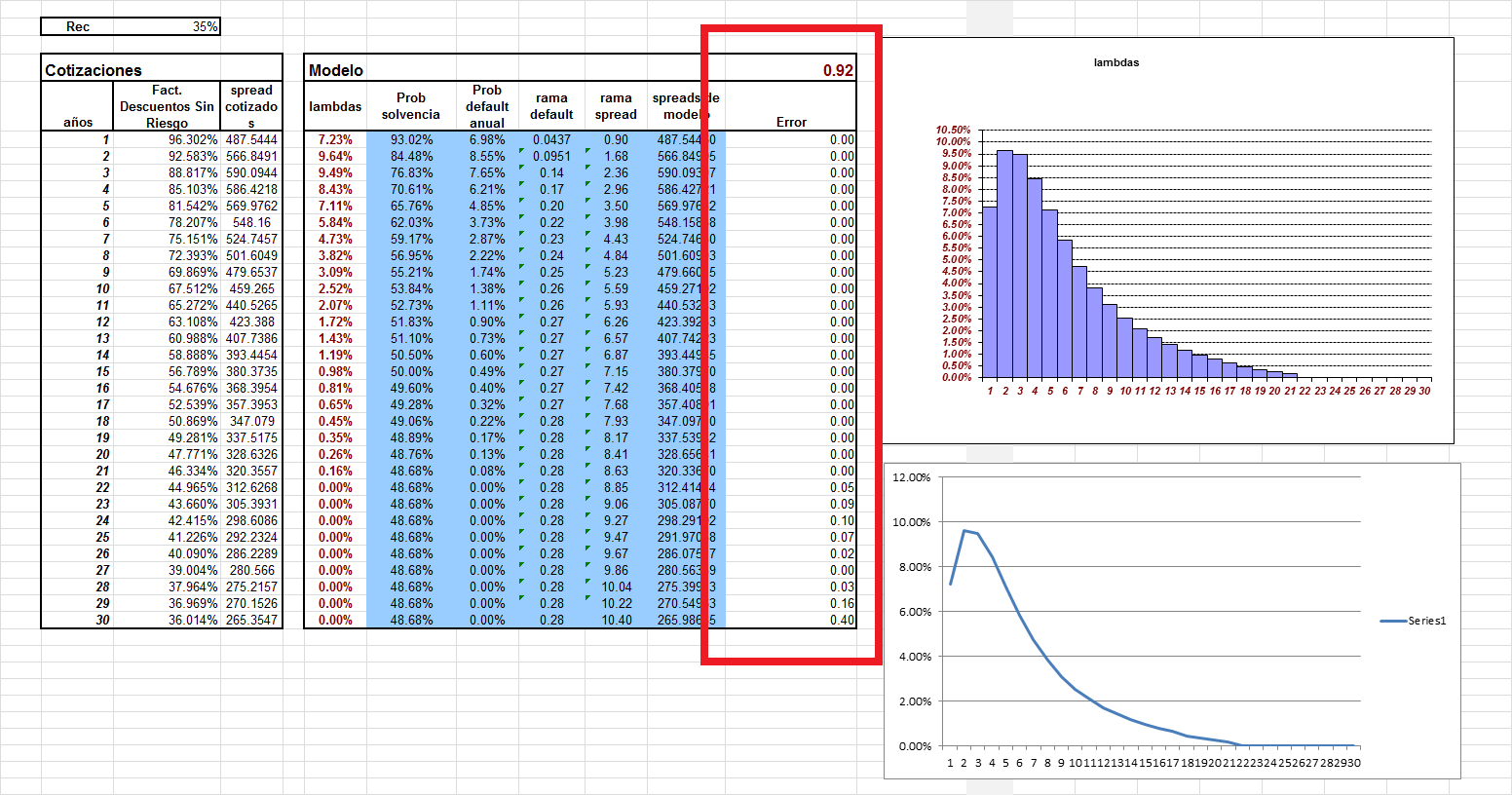Viewport: 1512px width, 795px height.
Task: Click the rama default column header
Action: pos(551,106)
